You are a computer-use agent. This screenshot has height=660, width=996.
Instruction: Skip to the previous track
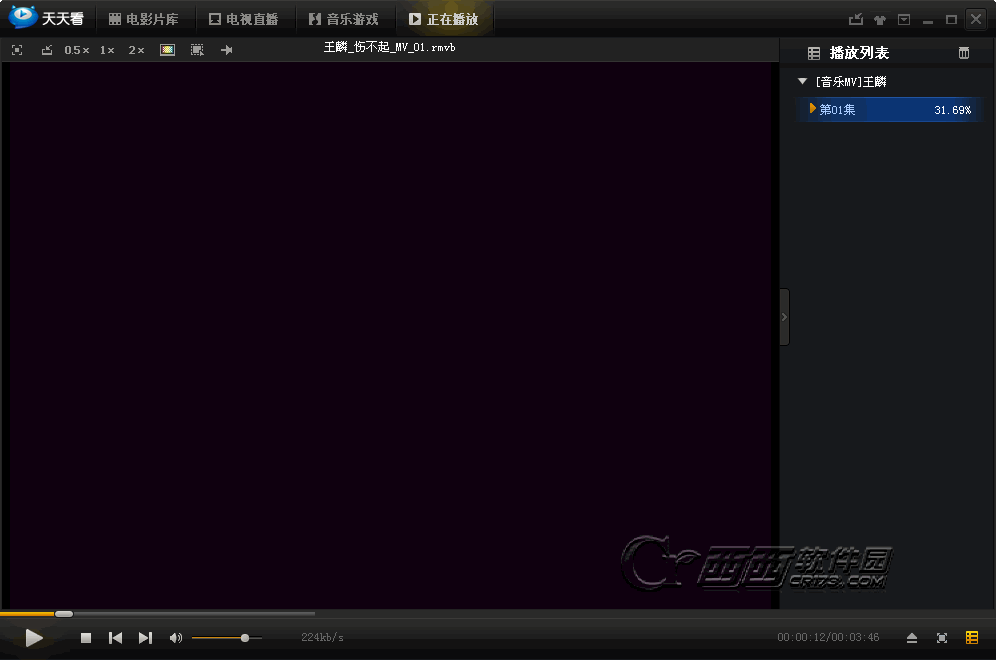point(115,638)
